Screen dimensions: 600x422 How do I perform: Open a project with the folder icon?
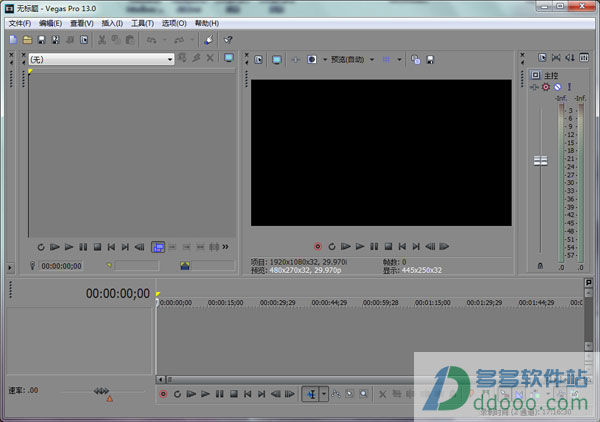(x=28, y=40)
